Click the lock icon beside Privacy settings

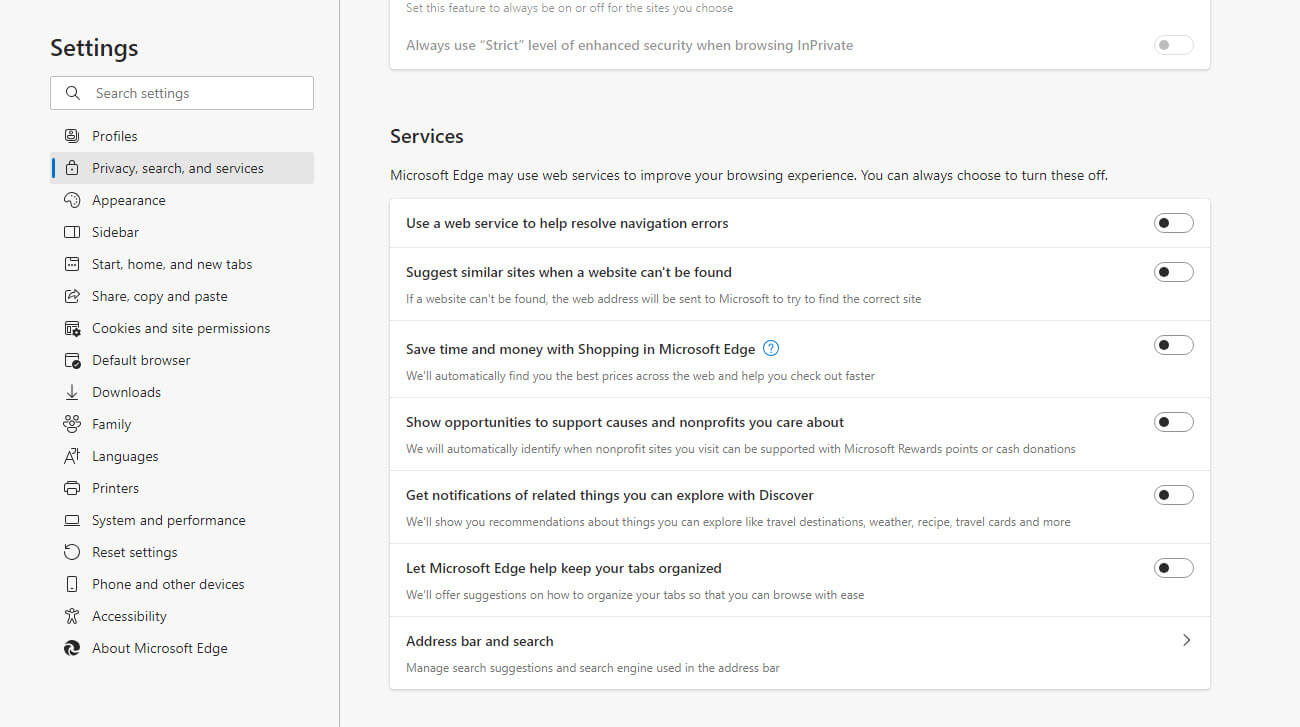71,167
